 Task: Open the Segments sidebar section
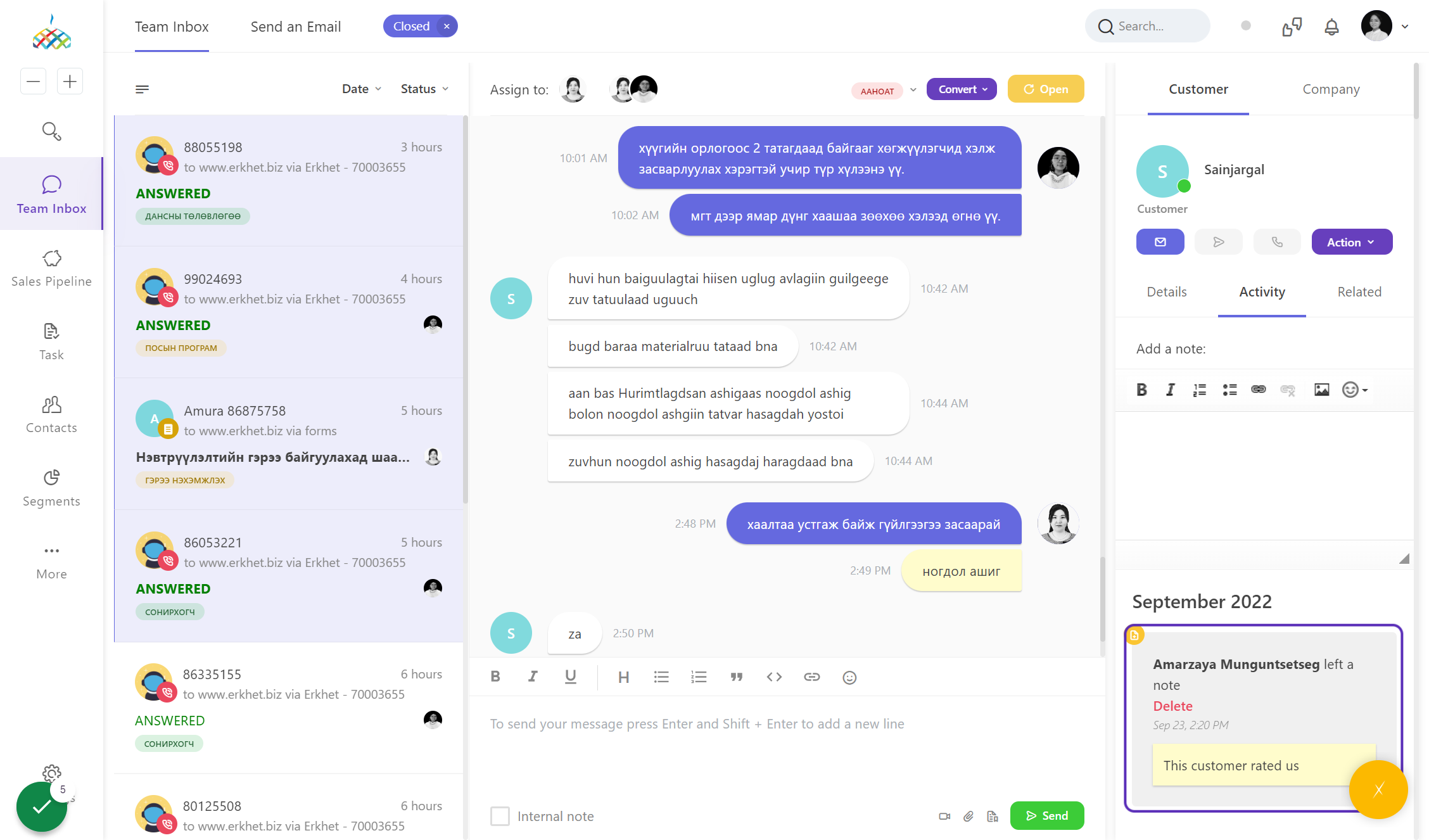[x=51, y=488]
